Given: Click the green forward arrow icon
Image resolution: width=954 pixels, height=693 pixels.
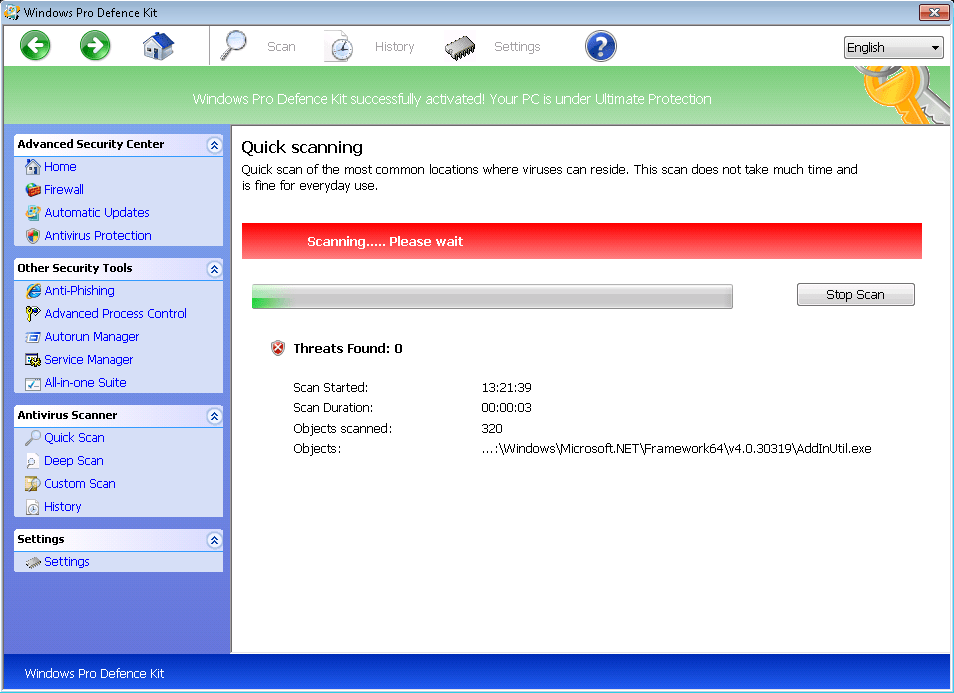Looking at the screenshot, I should [x=96, y=46].
